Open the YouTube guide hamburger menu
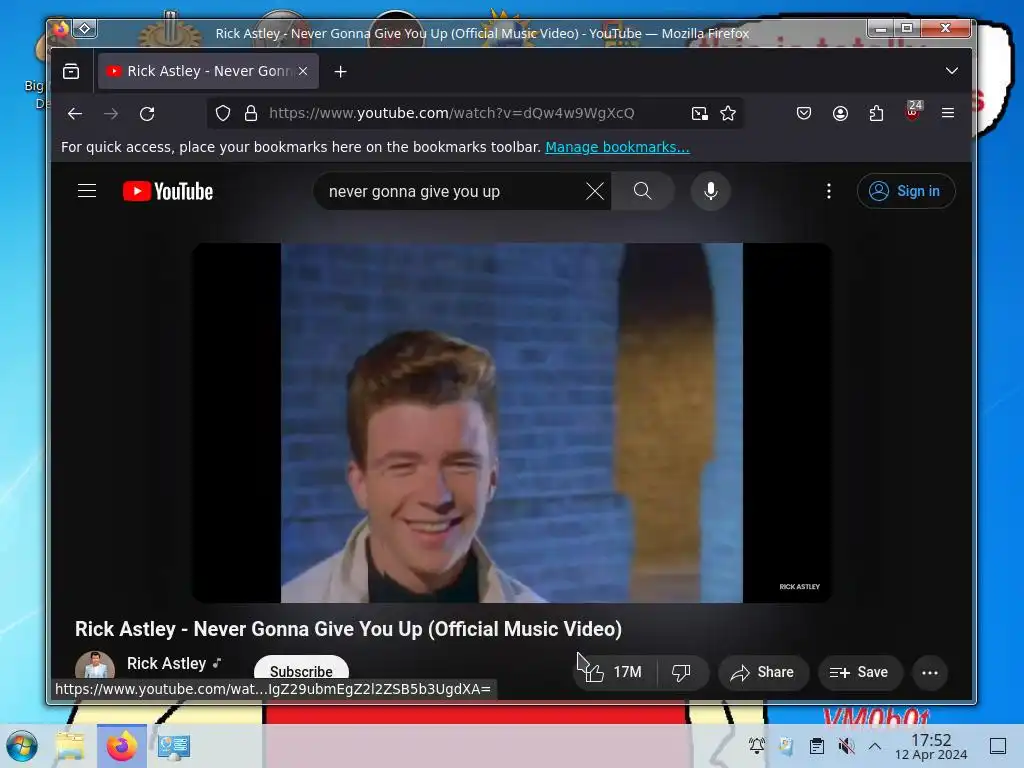Image resolution: width=1024 pixels, height=768 pixels. [x=87, y=191]
